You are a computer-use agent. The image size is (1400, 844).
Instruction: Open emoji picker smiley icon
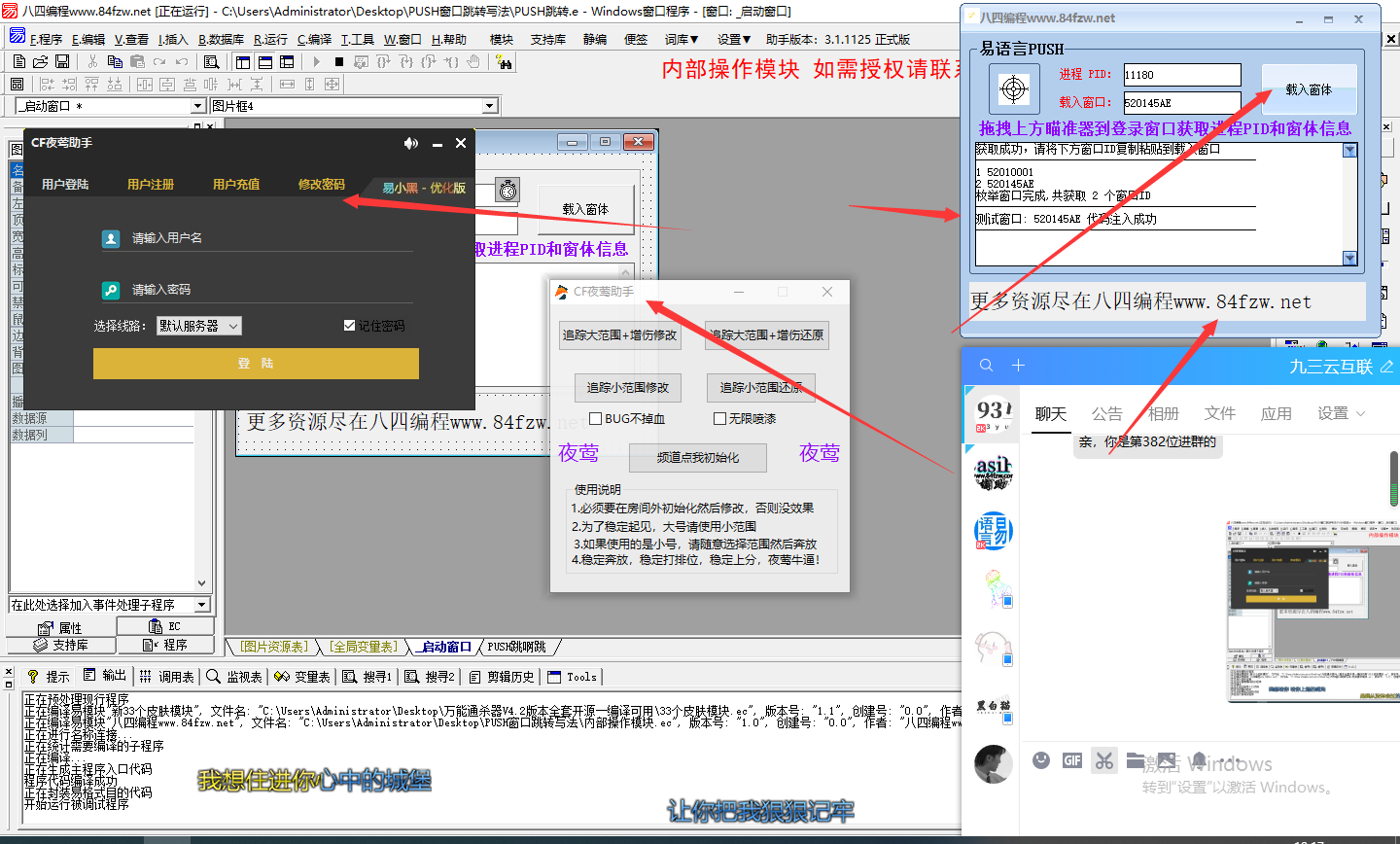[1040, 760]
